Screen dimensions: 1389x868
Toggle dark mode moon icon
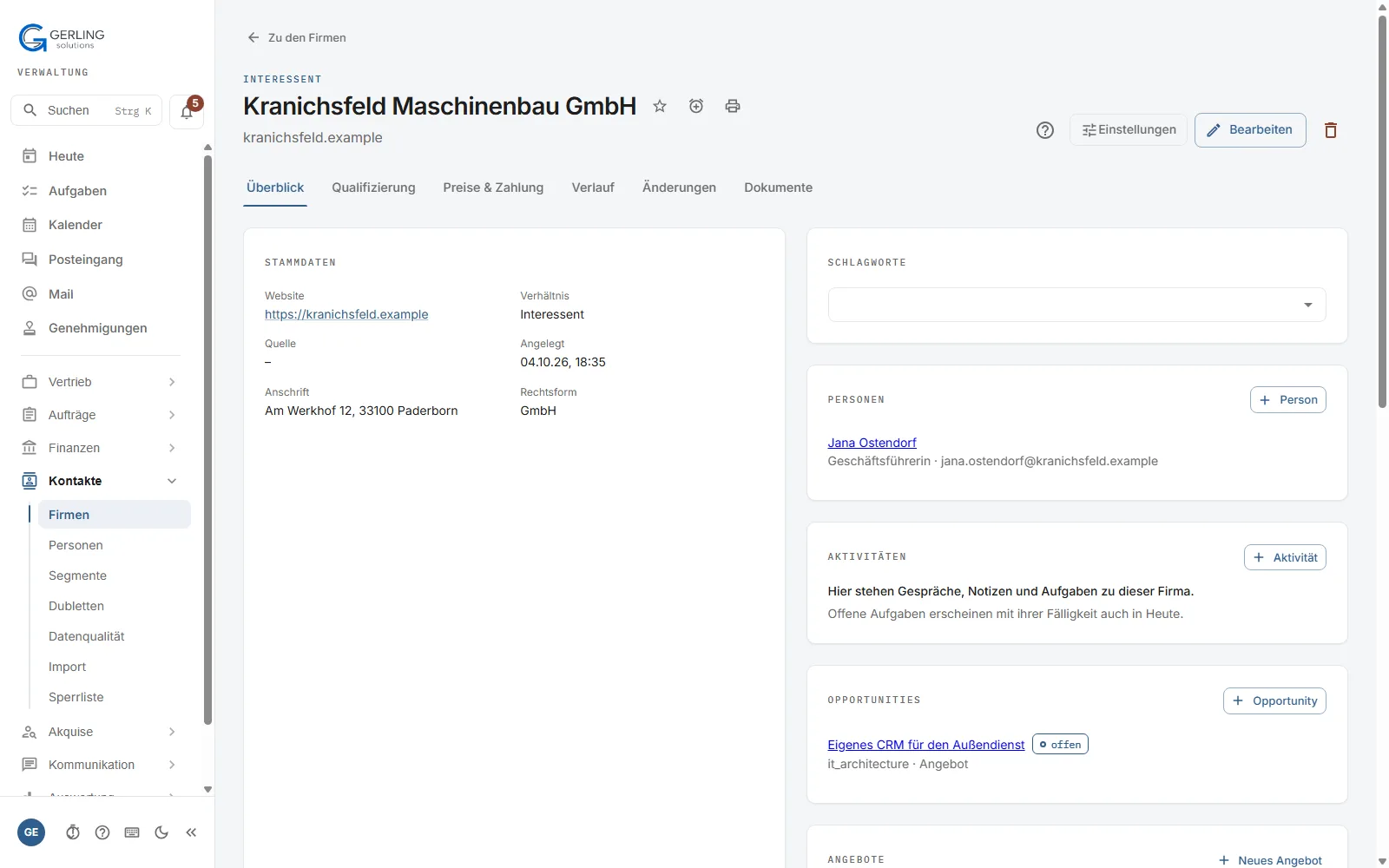161,832
